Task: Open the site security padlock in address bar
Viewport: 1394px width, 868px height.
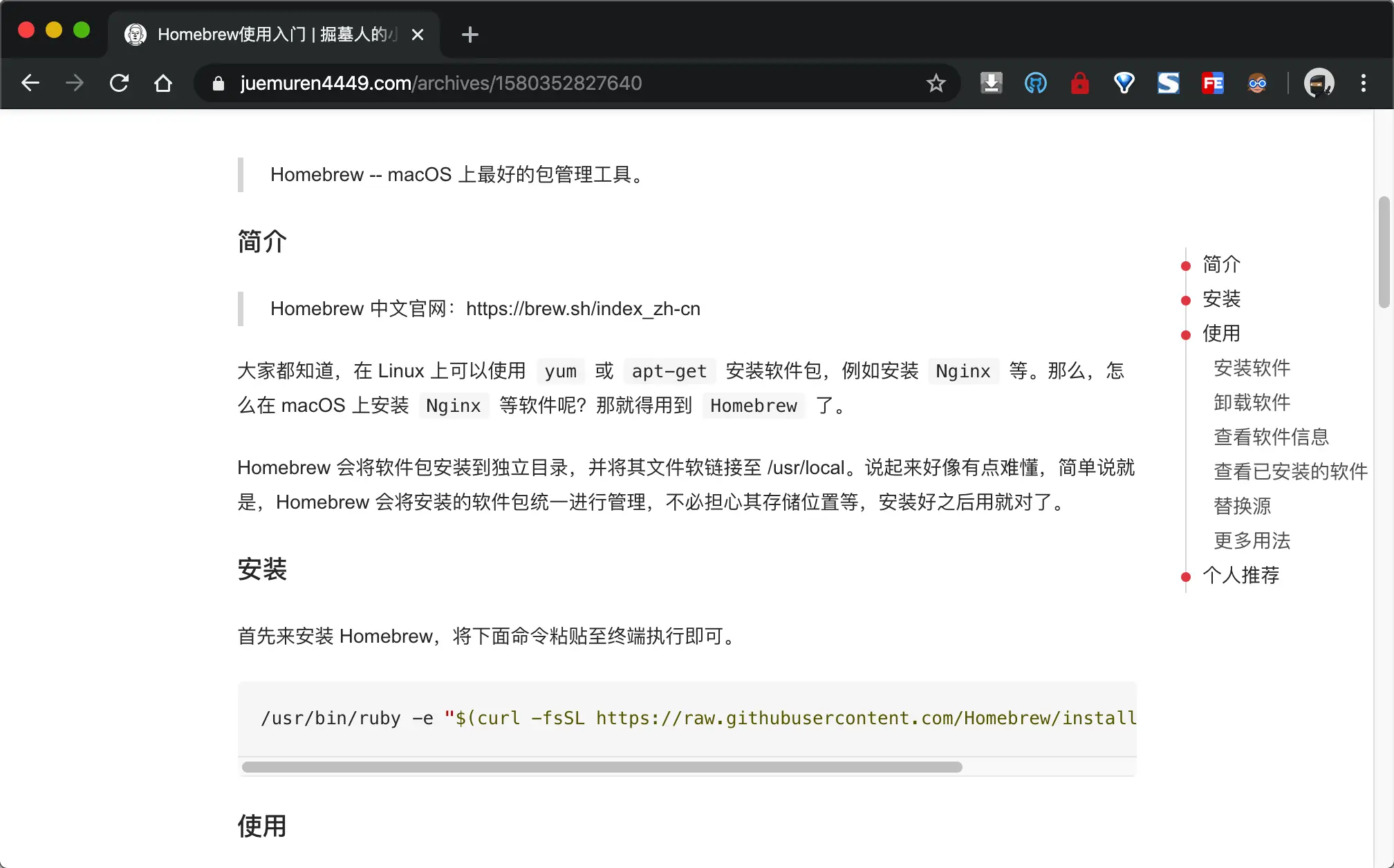Action: click(x=218, y=83)
